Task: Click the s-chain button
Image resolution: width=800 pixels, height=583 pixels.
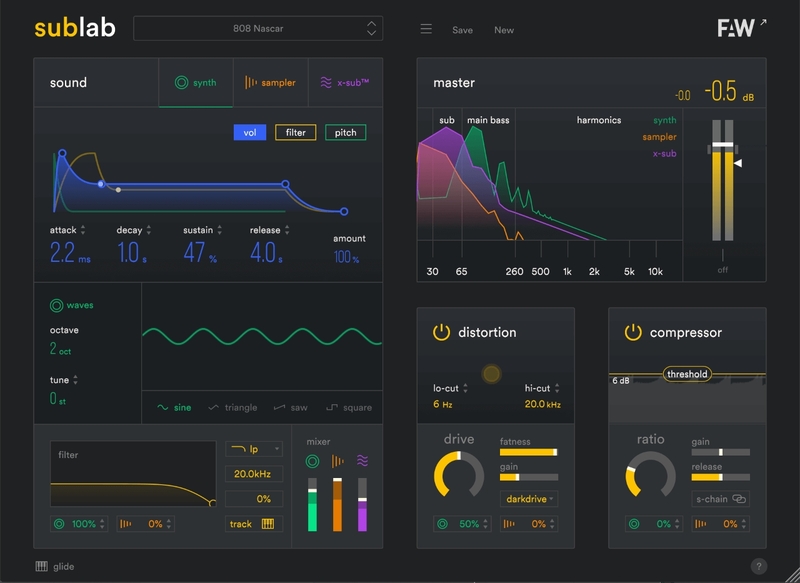Action: tap(720, 499)
